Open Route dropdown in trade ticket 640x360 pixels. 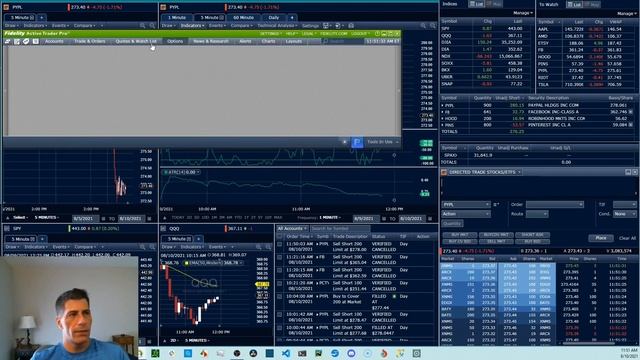(537, 214)
